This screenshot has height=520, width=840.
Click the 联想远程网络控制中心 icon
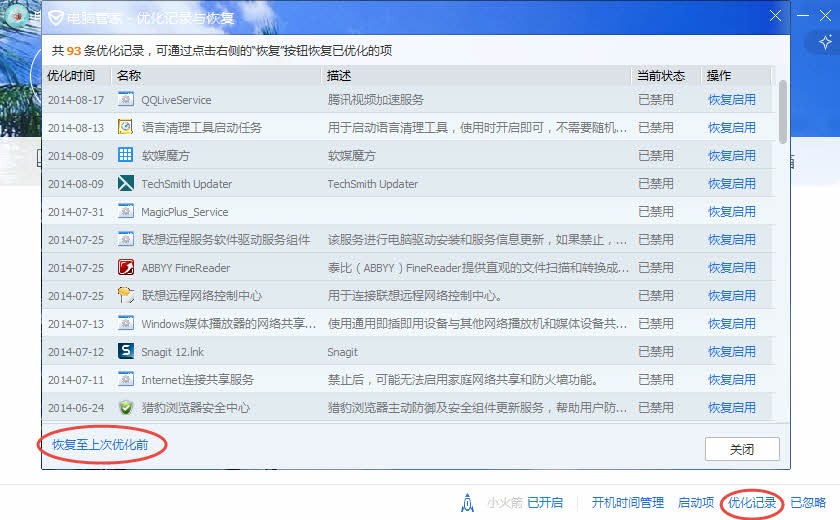pos(125,295)
